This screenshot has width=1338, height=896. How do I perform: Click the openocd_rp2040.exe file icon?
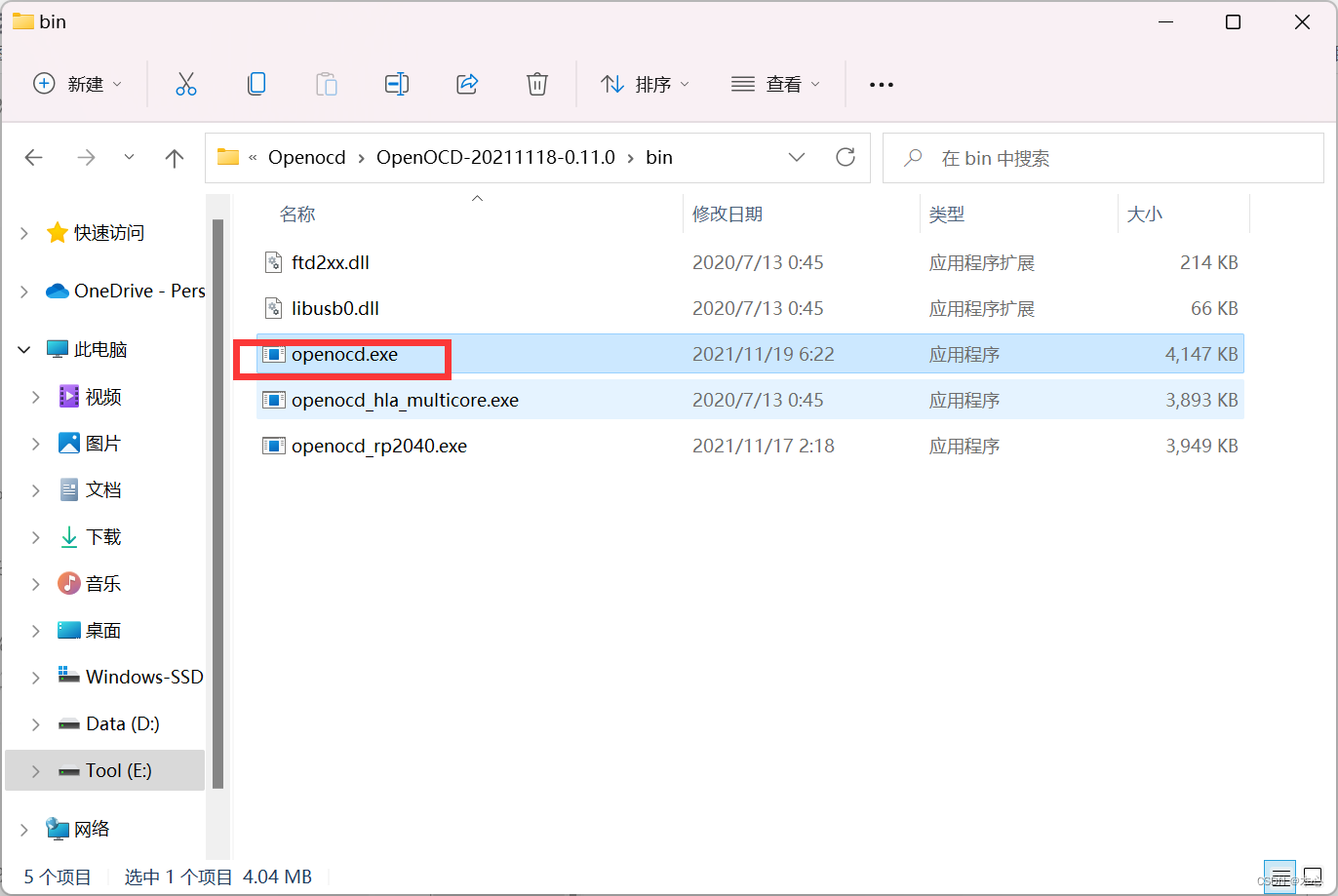(274, 446)
